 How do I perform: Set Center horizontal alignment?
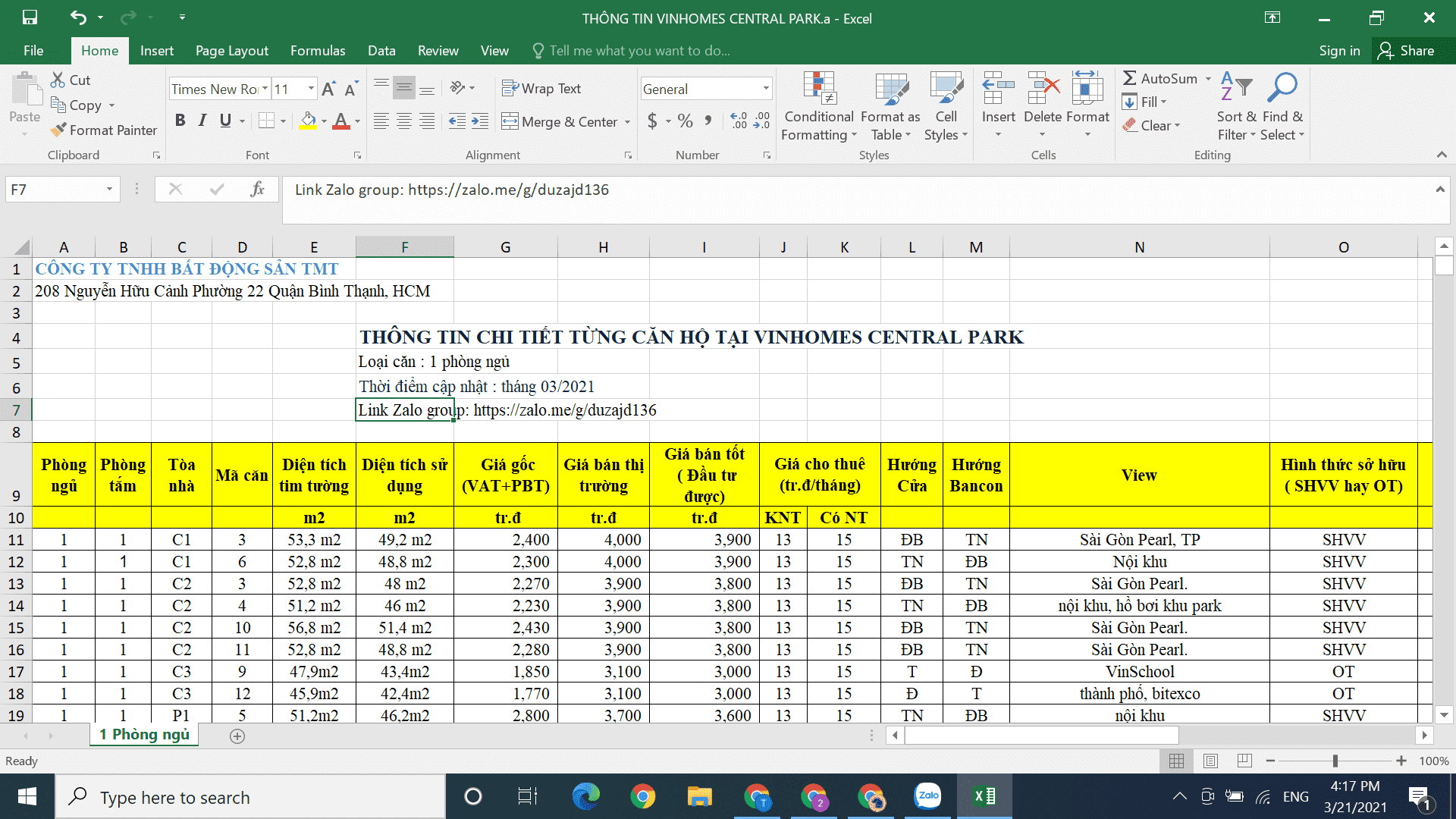[404, 121]
